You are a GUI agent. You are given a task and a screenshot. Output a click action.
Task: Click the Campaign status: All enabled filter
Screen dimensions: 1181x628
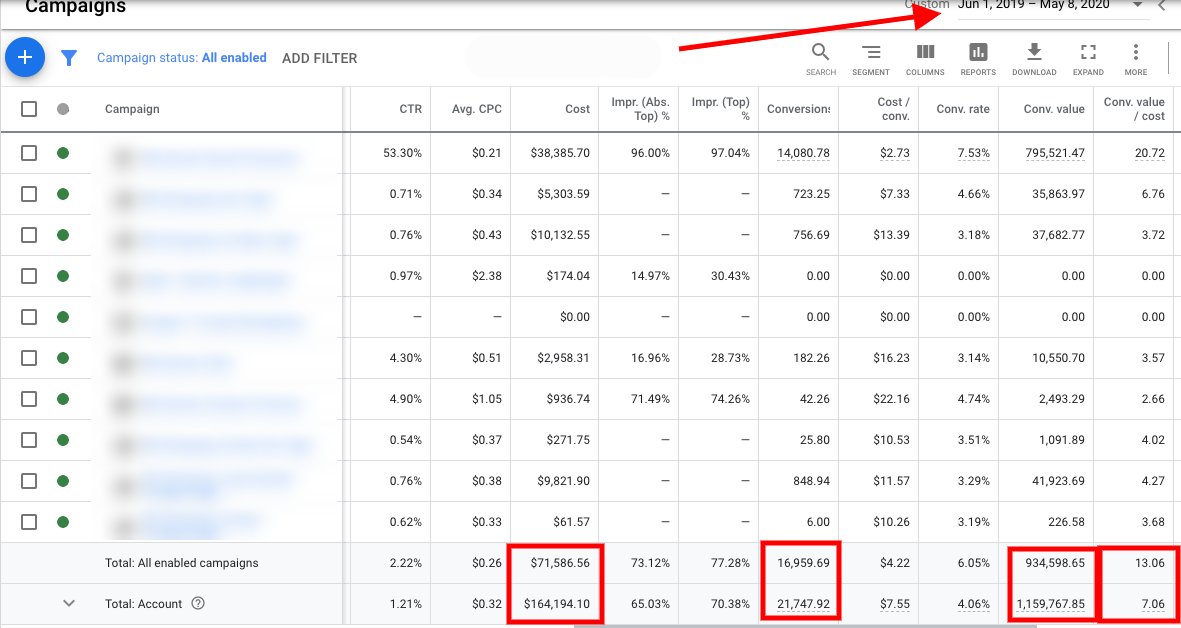point(181,58)
